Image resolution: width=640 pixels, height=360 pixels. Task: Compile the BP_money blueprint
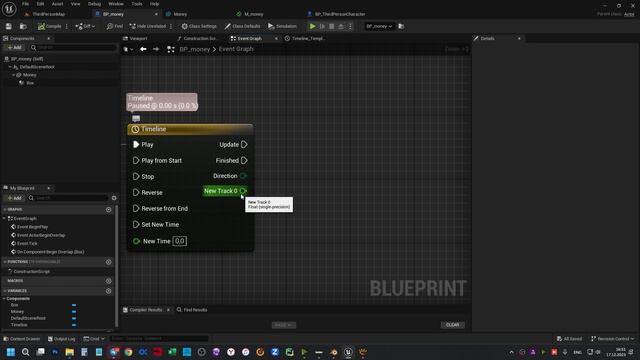[x=49, y=26]
